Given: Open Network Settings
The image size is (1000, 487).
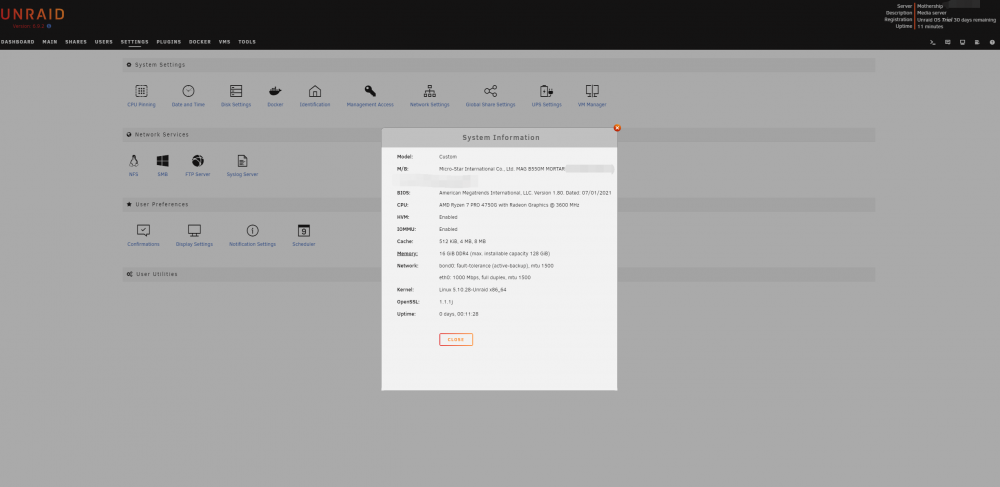Looking at the screenshot, I should pyautogui.click(x=429, y=96).
